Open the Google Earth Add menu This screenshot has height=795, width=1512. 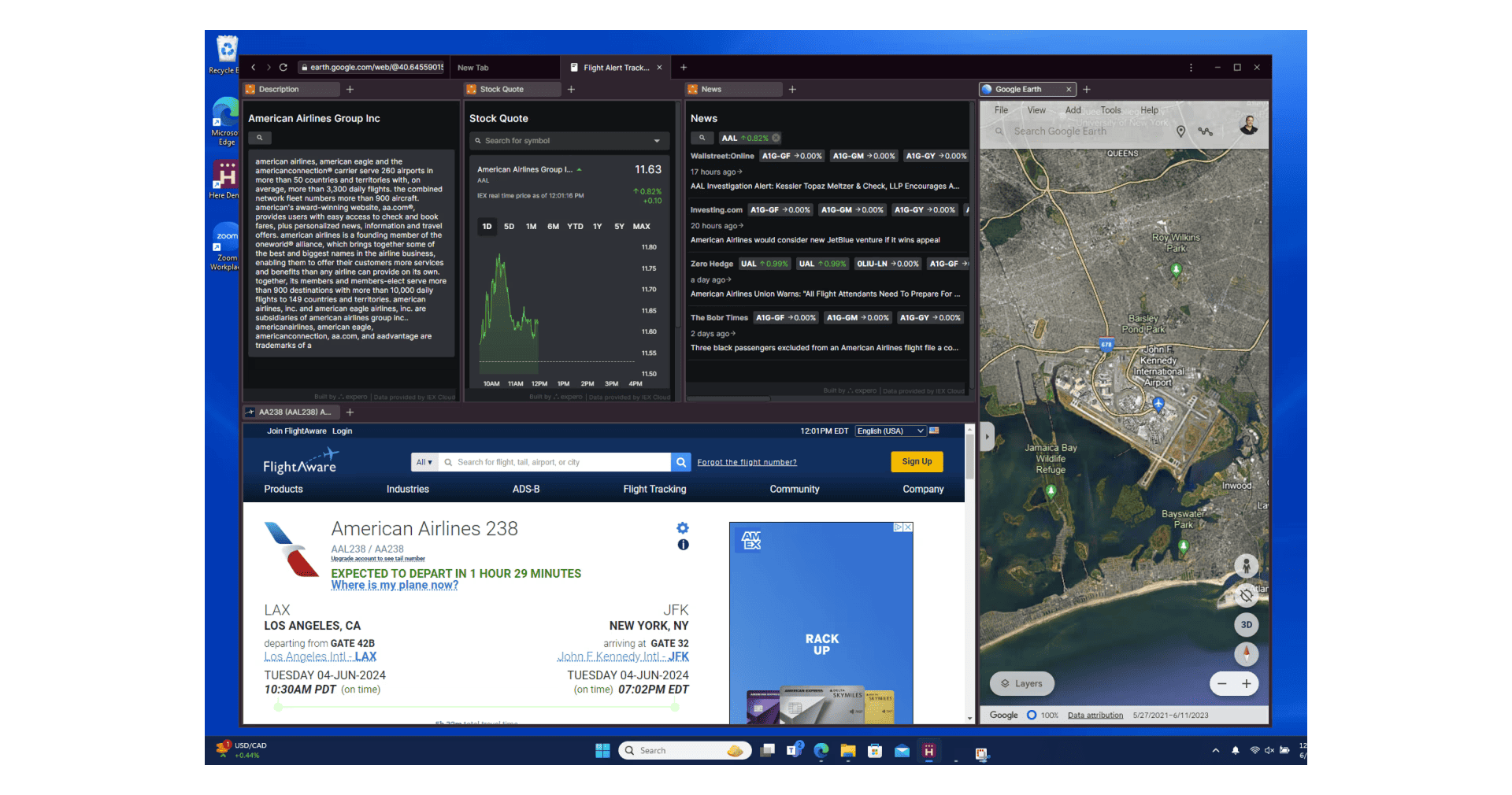1073,110
